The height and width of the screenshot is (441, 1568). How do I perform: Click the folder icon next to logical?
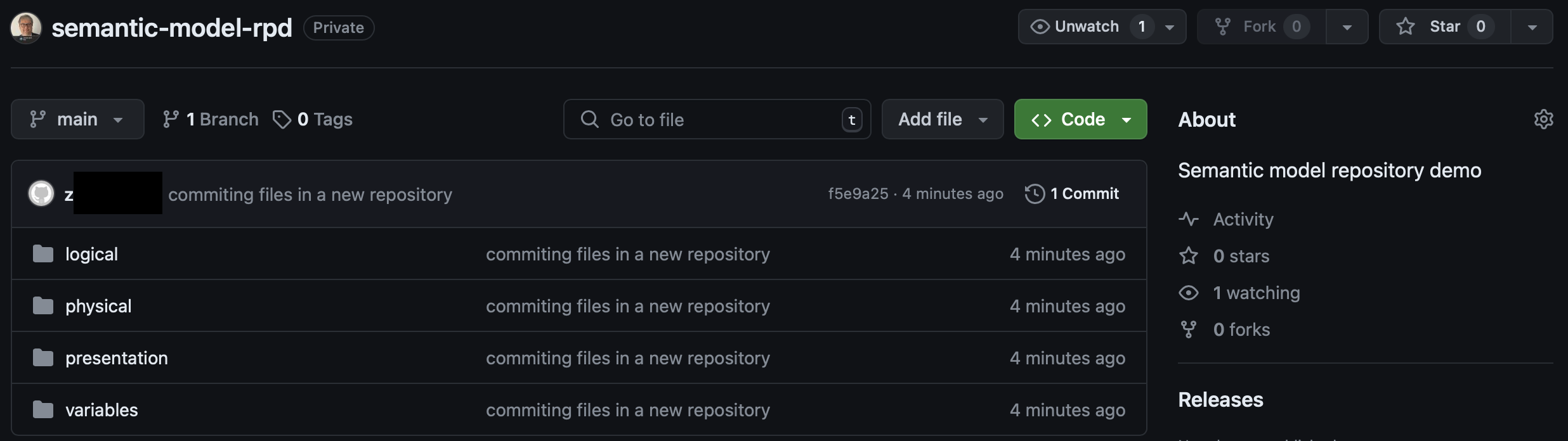pos(42,254)
